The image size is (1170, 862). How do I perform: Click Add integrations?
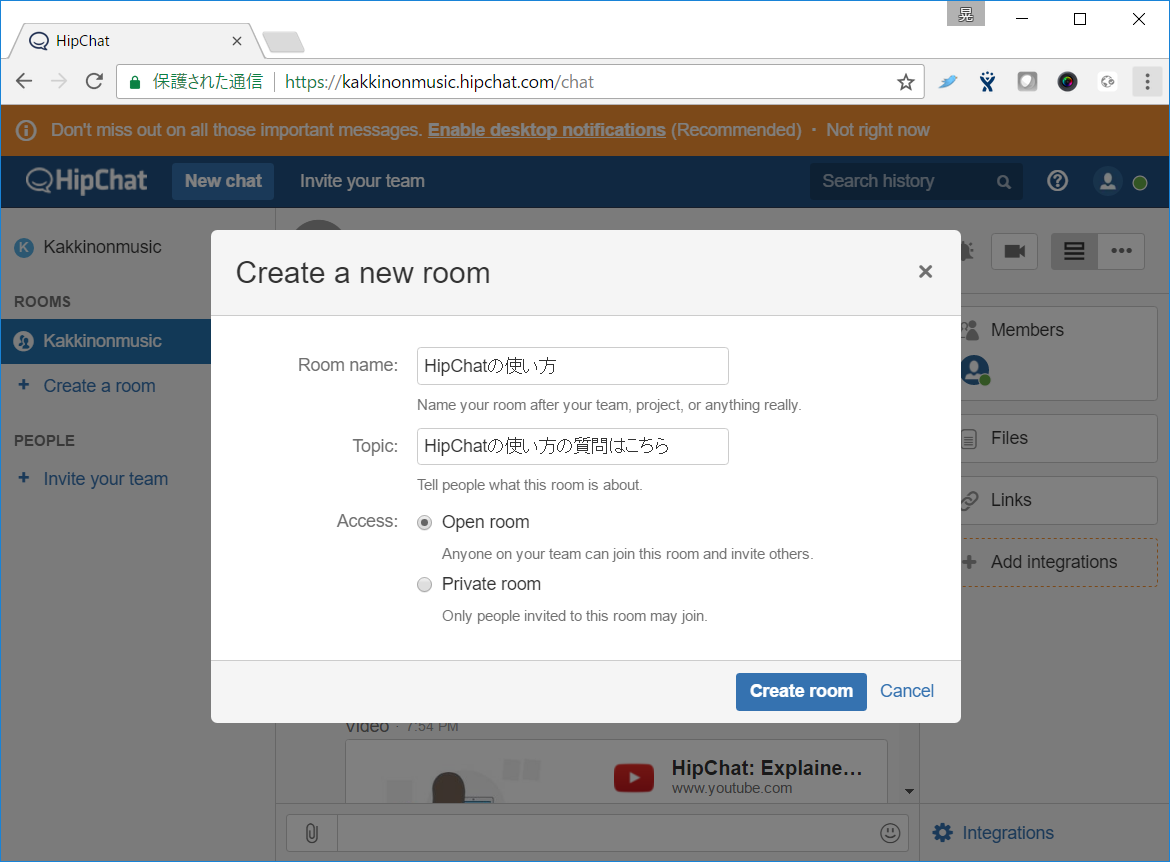click(1059, 562)
